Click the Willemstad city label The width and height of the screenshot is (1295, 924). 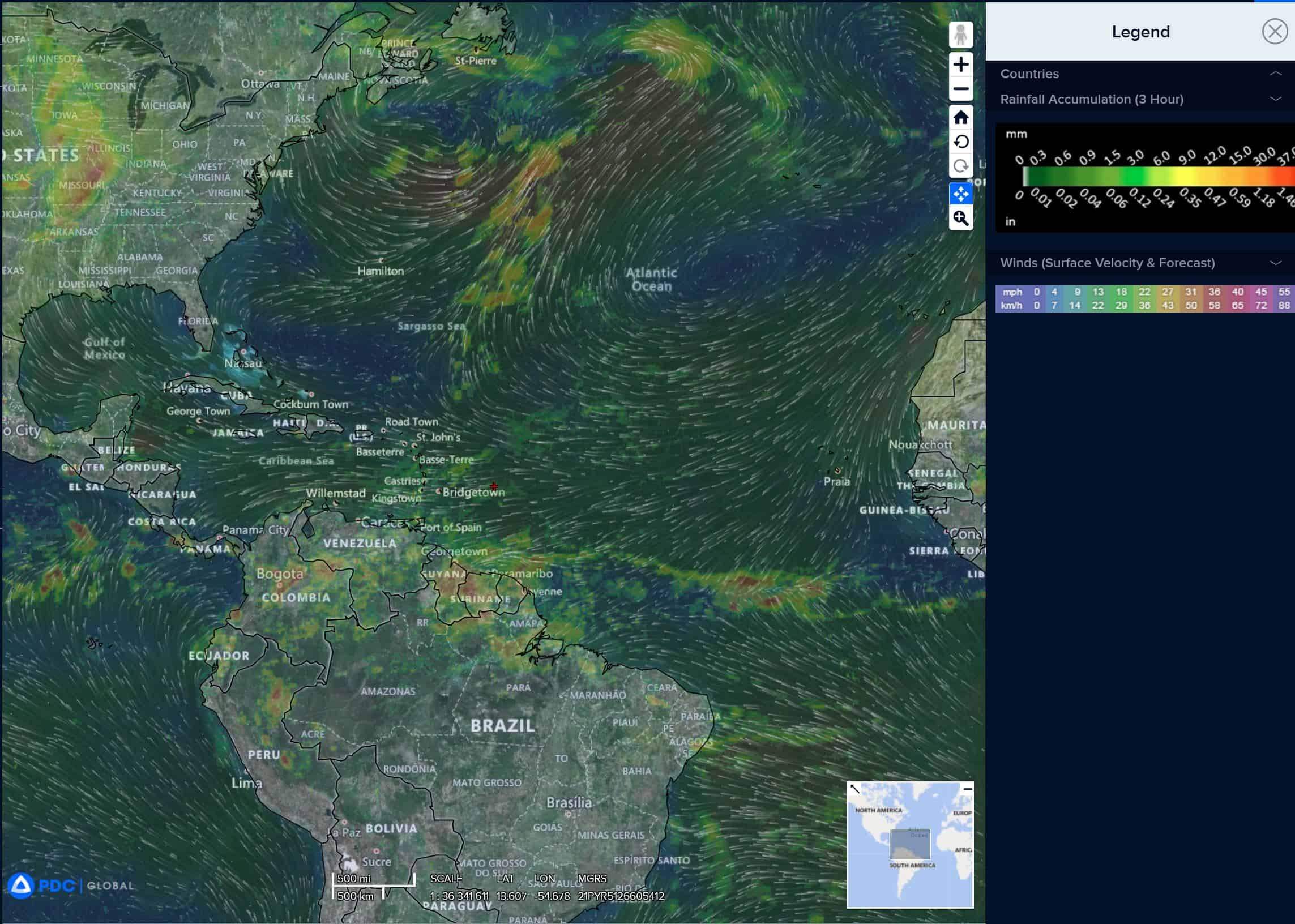pos(336,493)
